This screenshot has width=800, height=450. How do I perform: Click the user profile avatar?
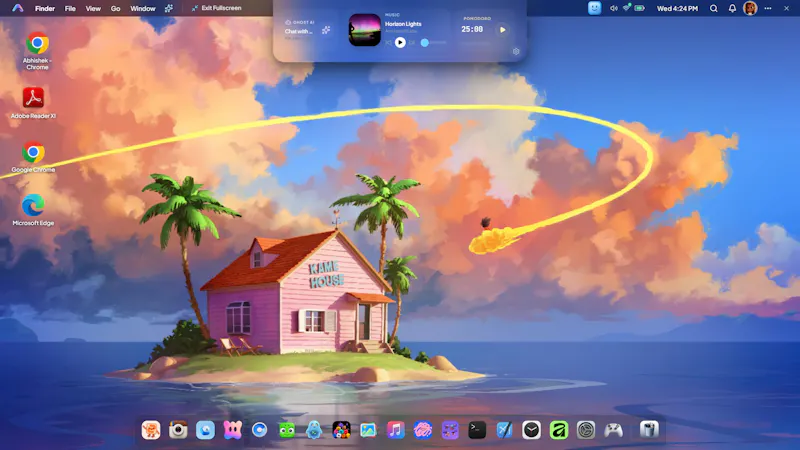(x=750, y=8)
